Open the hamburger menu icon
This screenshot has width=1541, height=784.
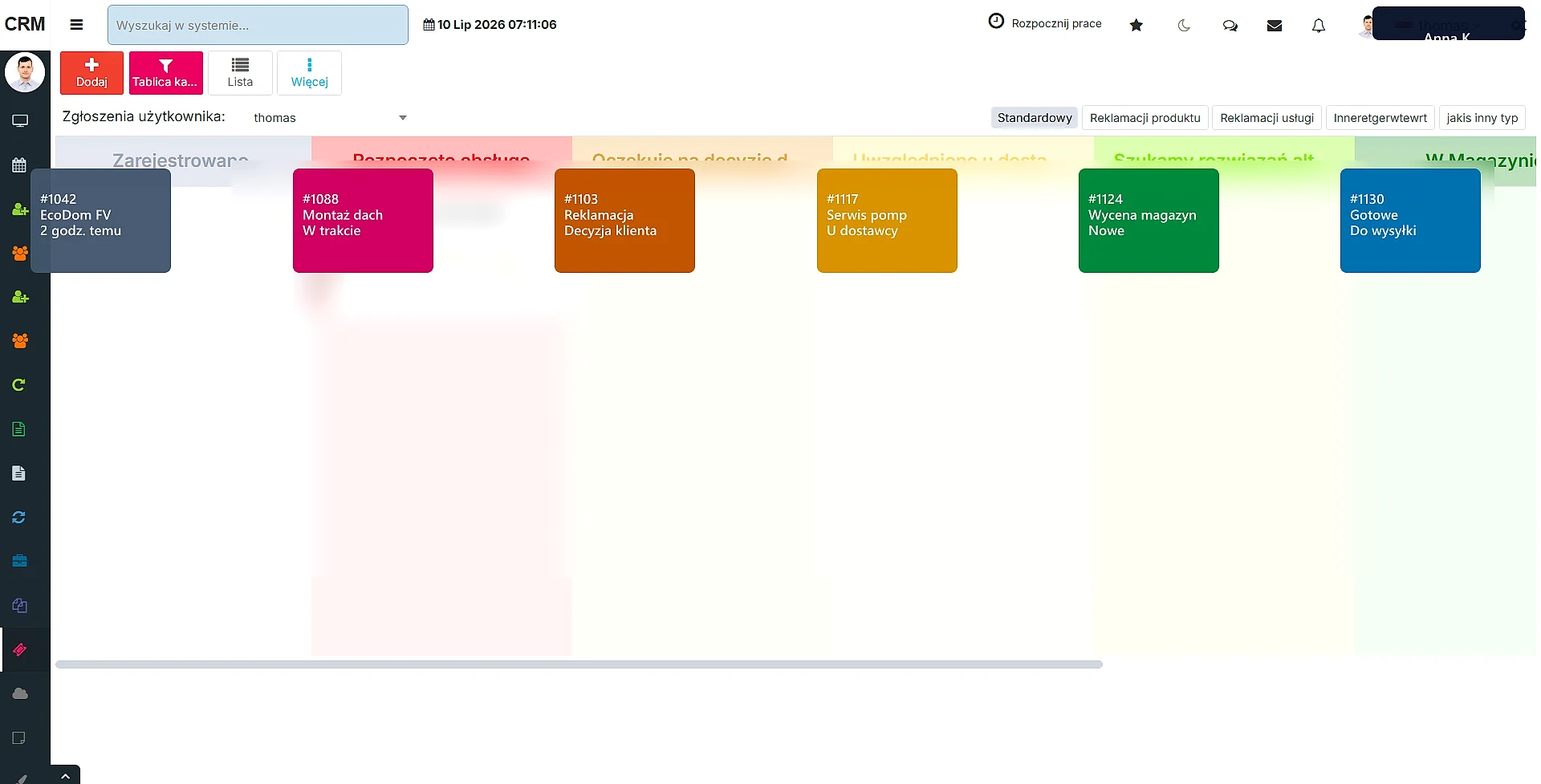tap(76, 25)
